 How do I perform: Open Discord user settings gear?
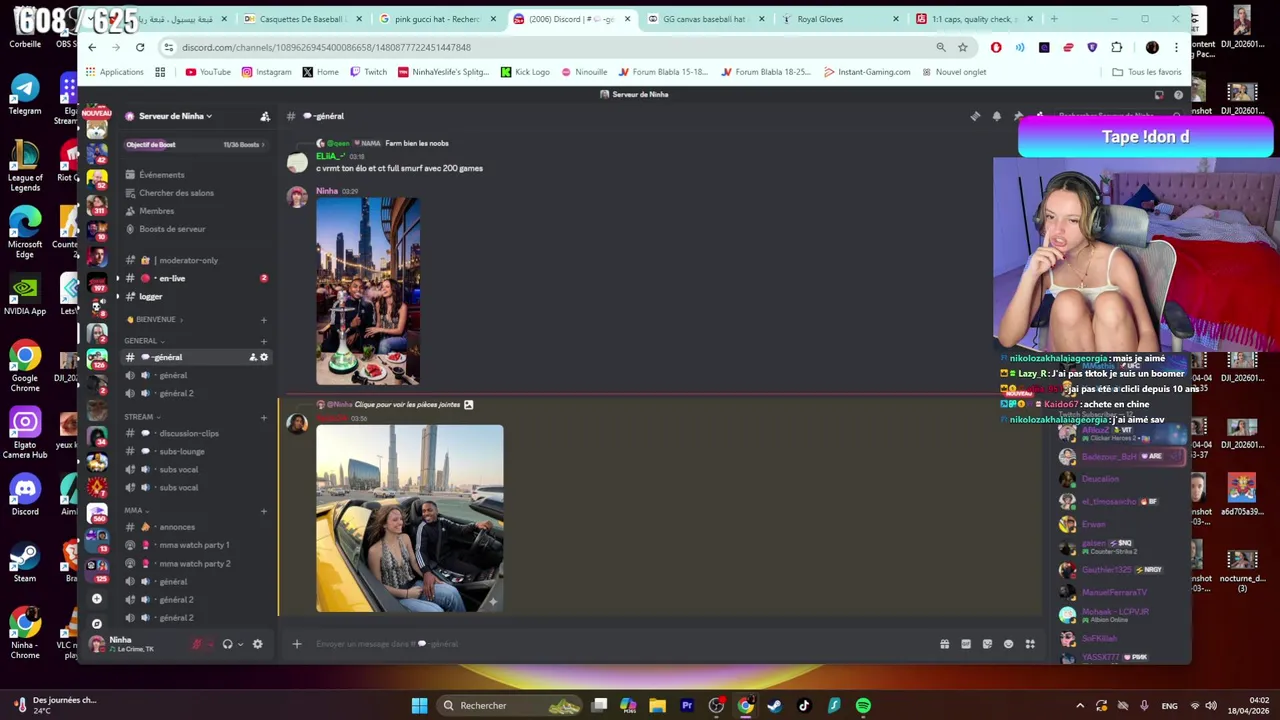(x=257, y=644)
